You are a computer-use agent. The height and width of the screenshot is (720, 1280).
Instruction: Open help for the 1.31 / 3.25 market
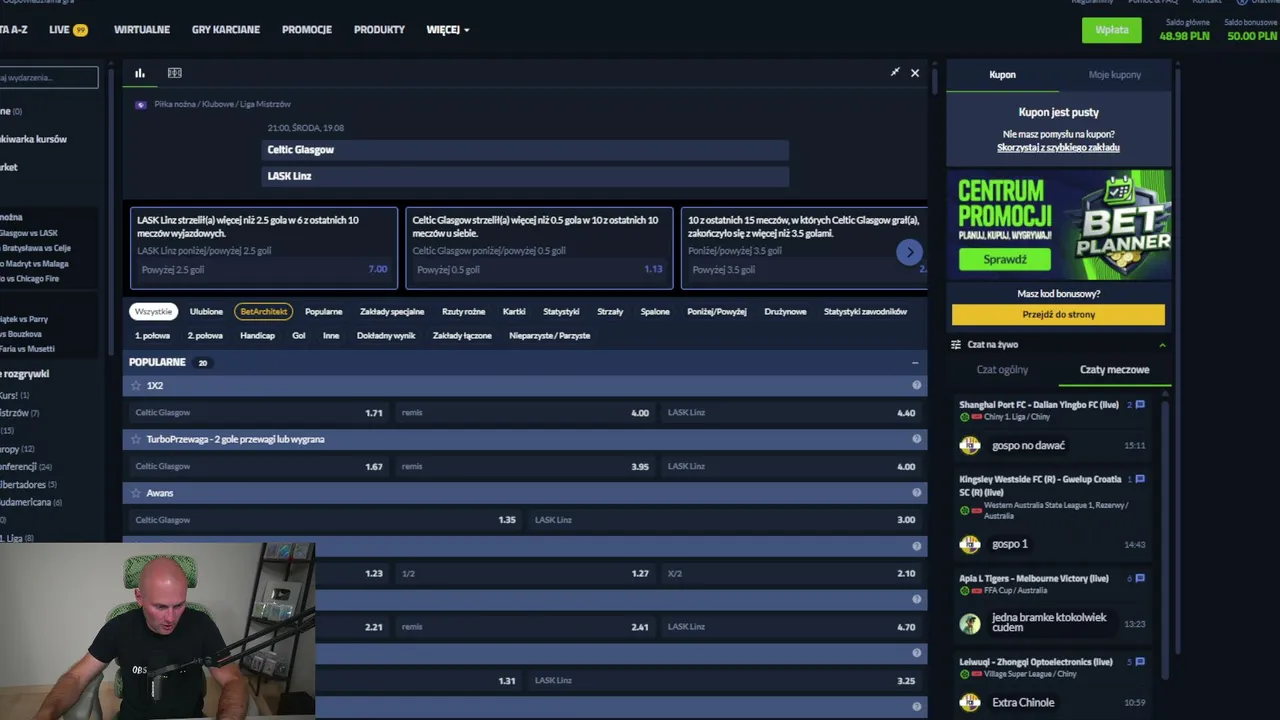point(916,653)
